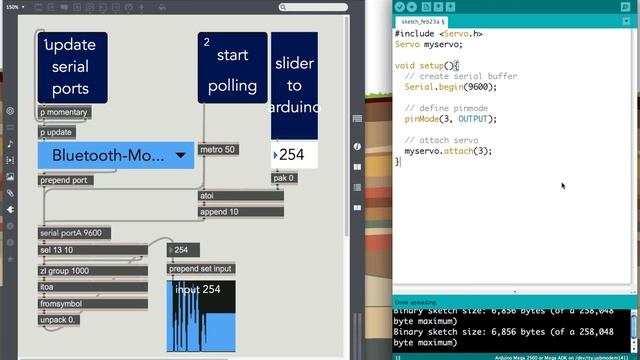Click the grid windows icon in Max right toolbar
Screen dimensions: 640x360
(x=357, y=167)
